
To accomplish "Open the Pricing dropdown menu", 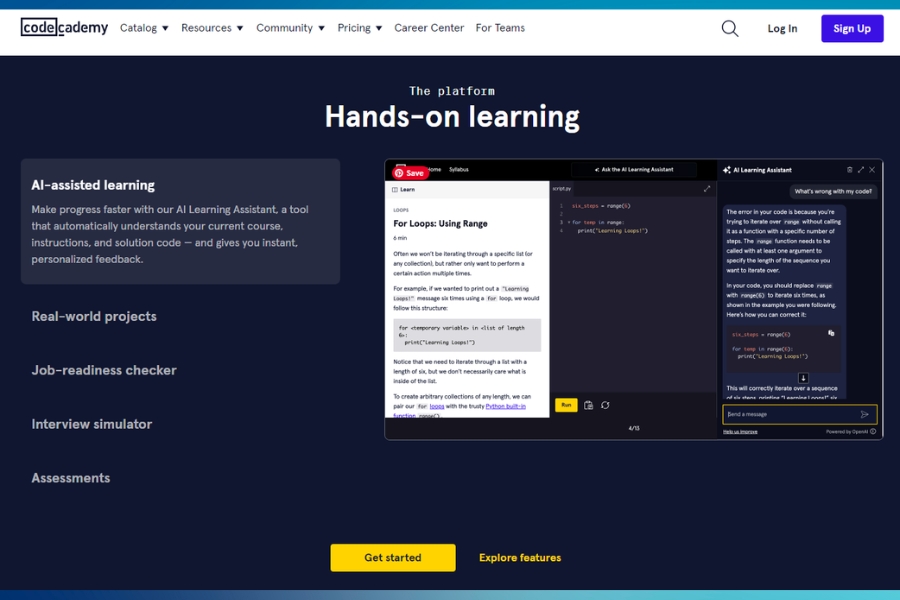I will coord(360,28).
